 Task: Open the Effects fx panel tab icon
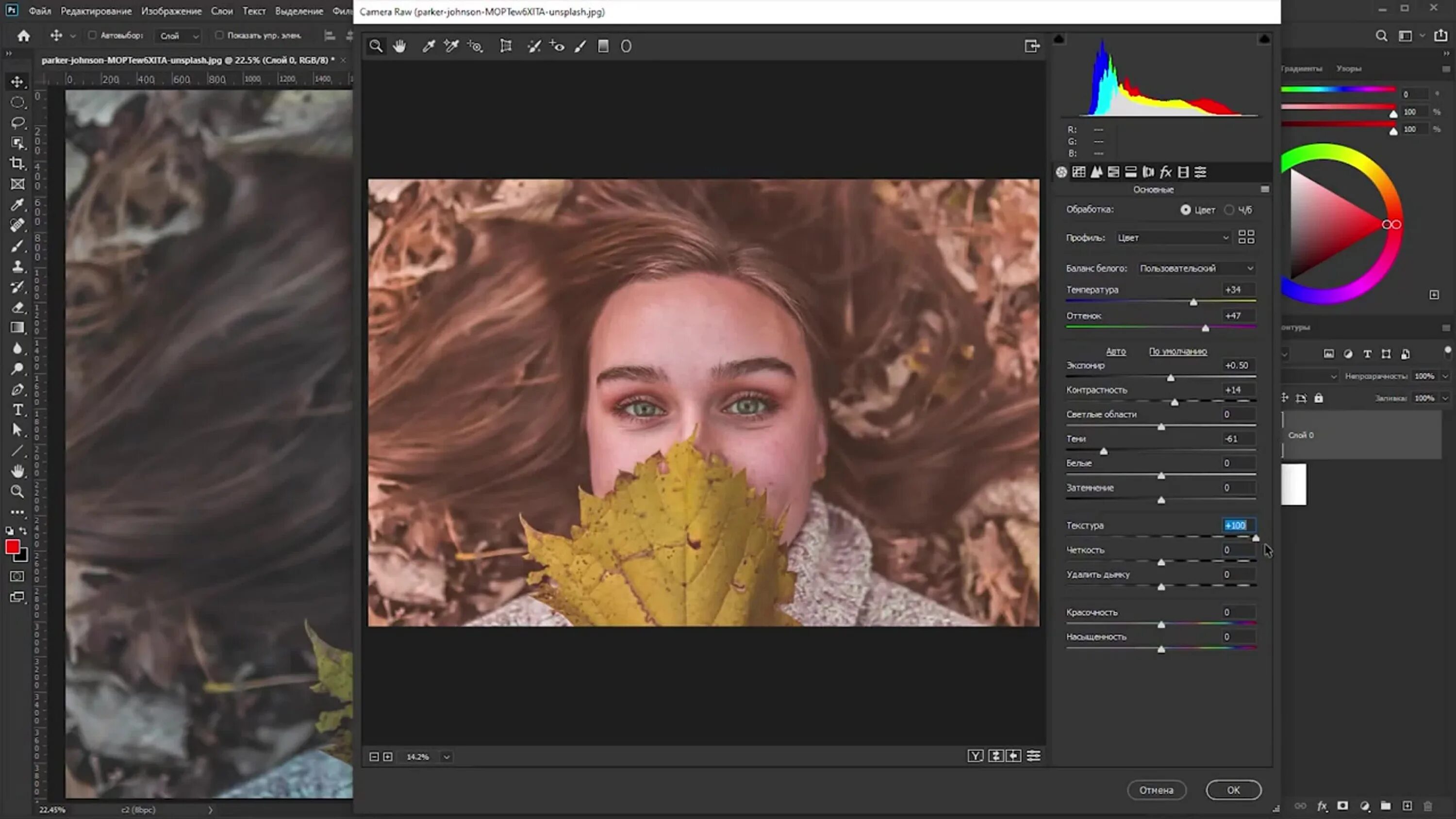tap(1165, 172)
